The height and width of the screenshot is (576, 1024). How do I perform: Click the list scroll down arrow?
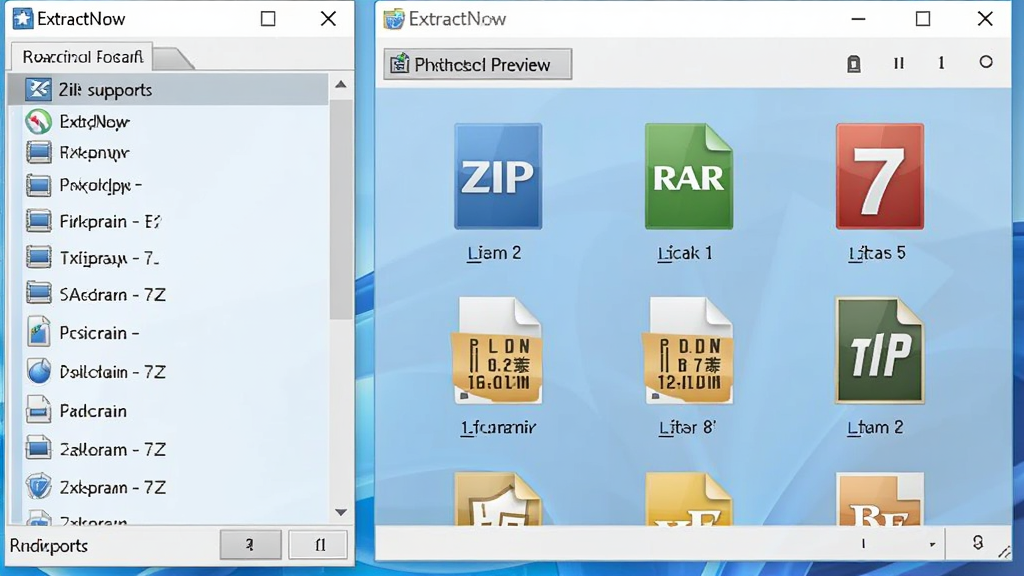pos(341,513)
